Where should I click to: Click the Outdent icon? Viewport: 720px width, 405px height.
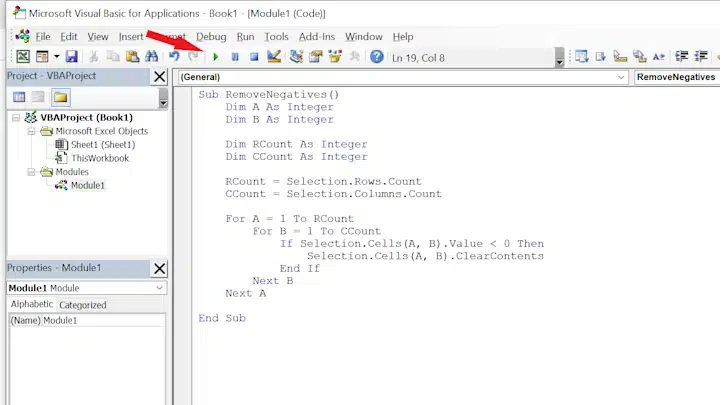(x=701, y=56)
